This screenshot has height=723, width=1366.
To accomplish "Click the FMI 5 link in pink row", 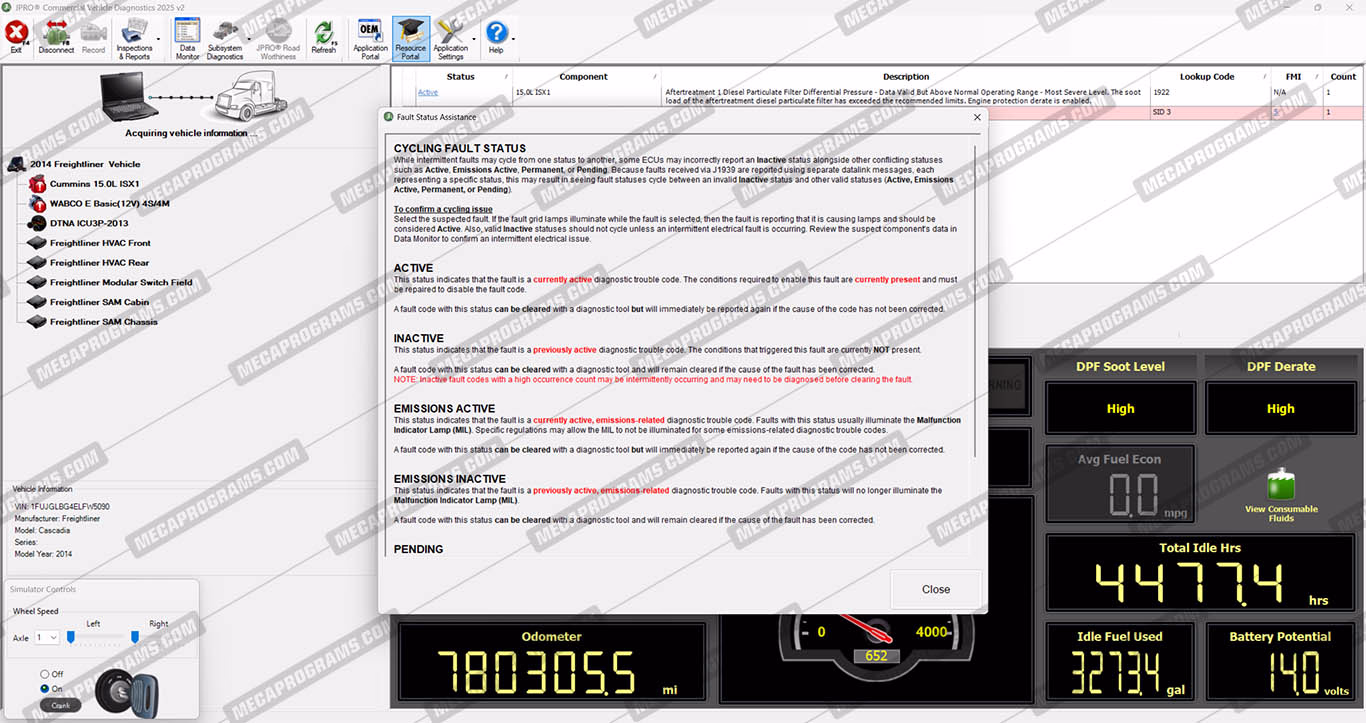I will (1276, 112).
